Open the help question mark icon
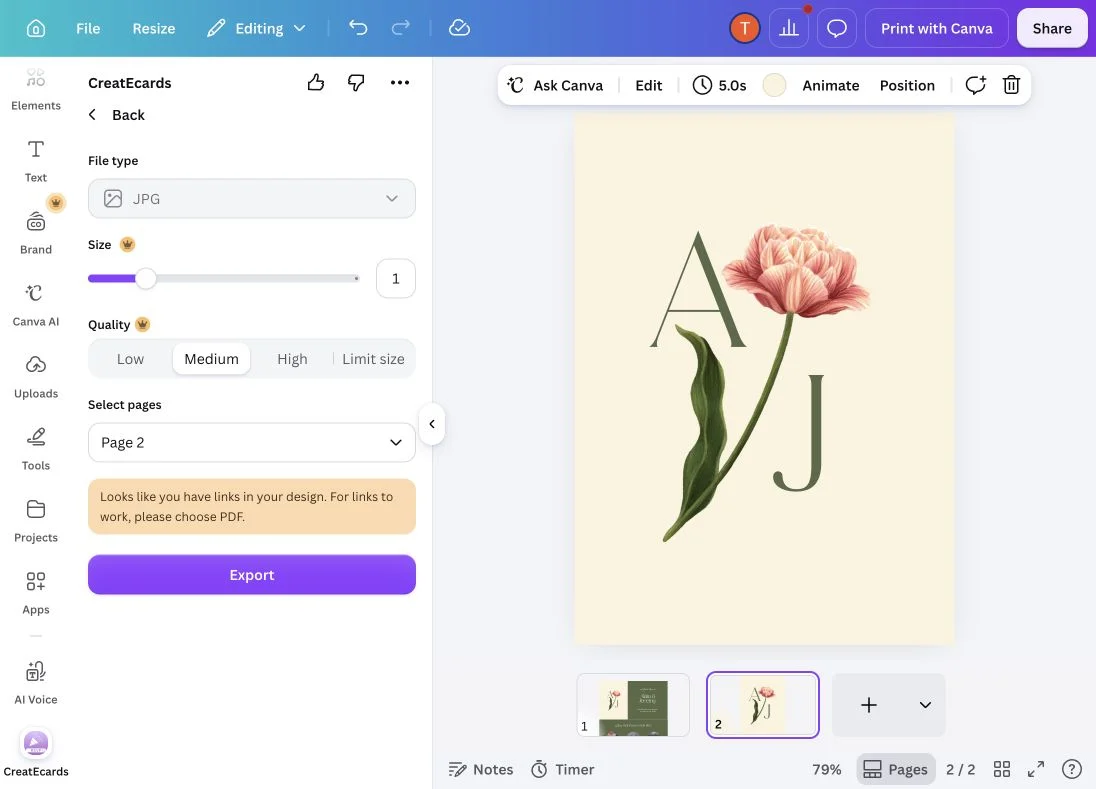Image resolution: width=1096 pixels, height=789 pixels. click(1072, 769)
